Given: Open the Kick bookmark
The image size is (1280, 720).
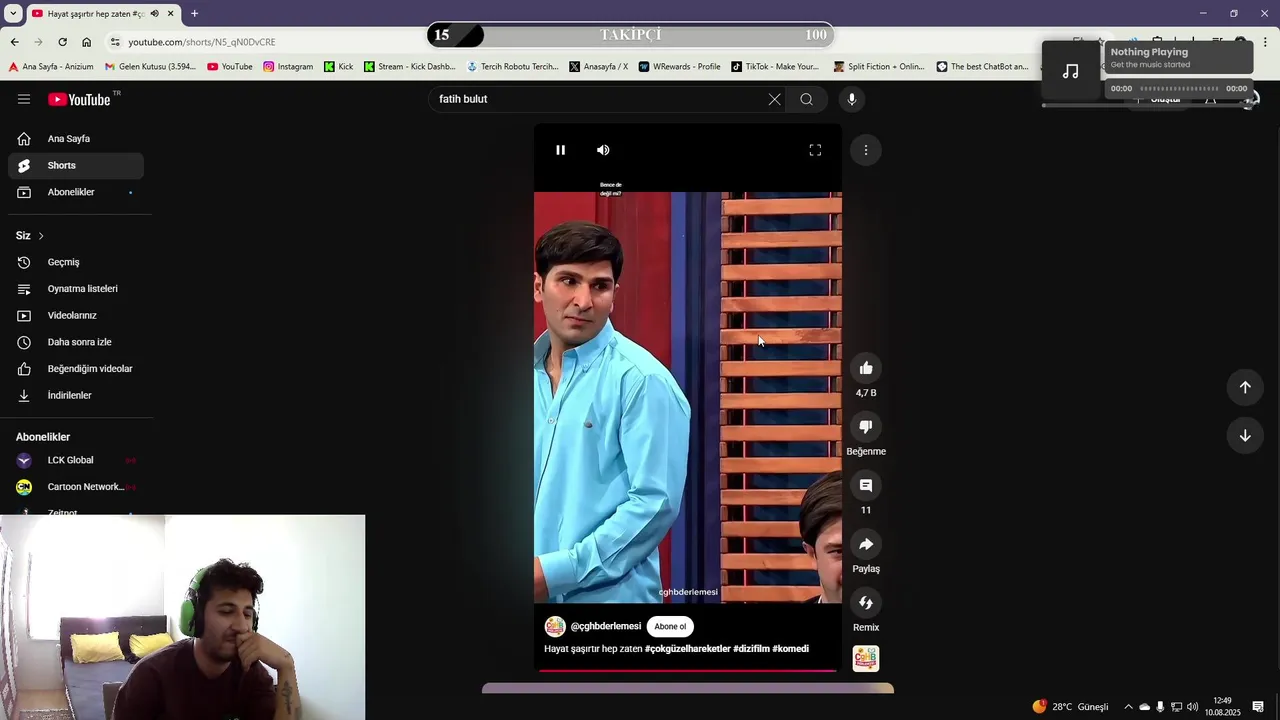Looking at the screenshot, I should point(338,67).
